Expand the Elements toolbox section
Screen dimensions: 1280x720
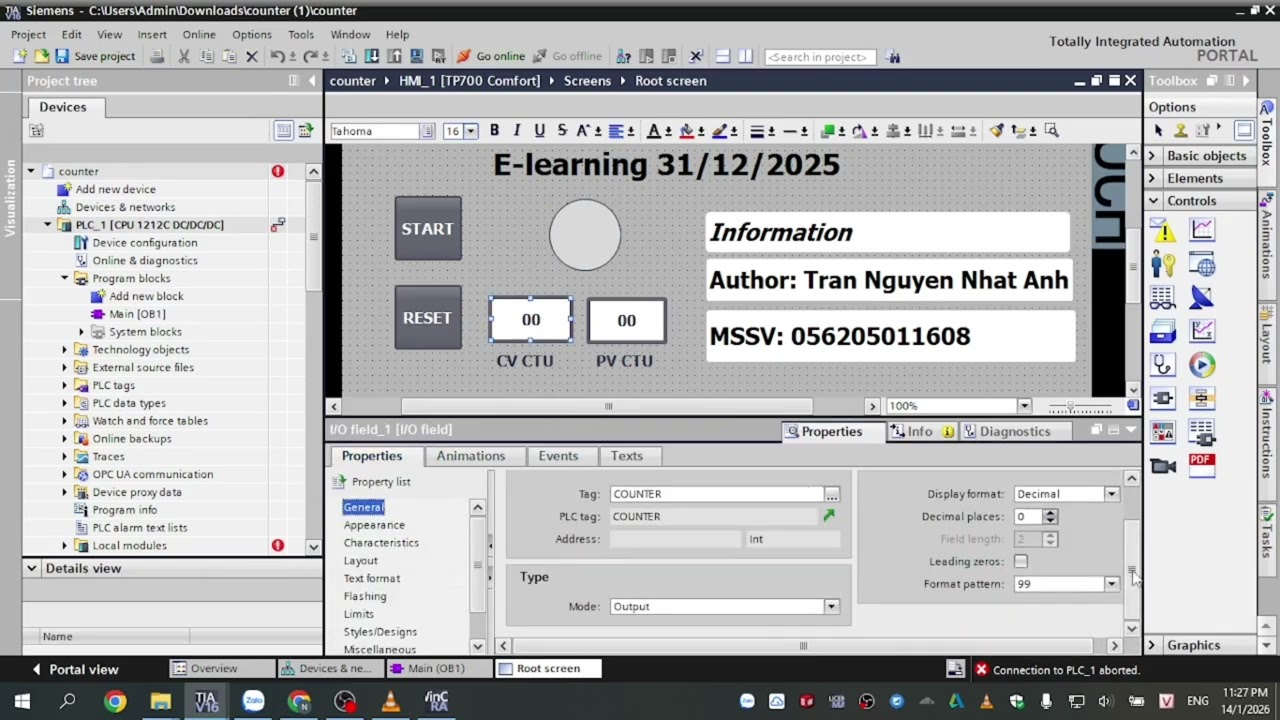1152,179
